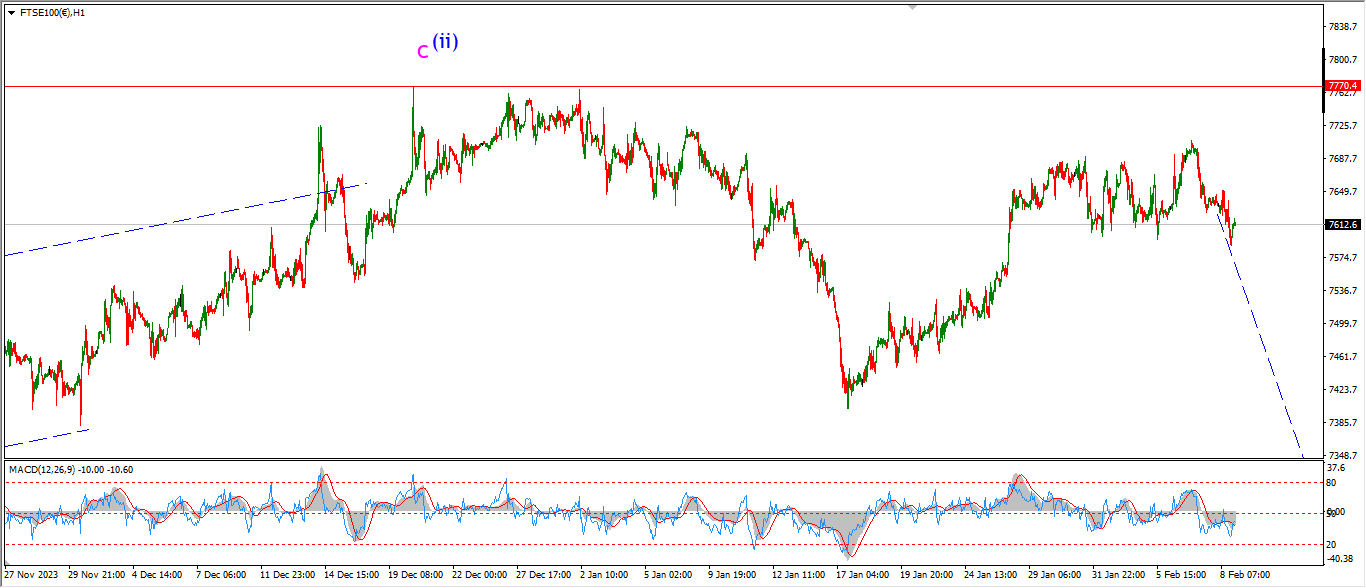Click the 14 Dec 15:00 time label
The width and height of the screenshot is (1366, 588).
tap(353, 575)
